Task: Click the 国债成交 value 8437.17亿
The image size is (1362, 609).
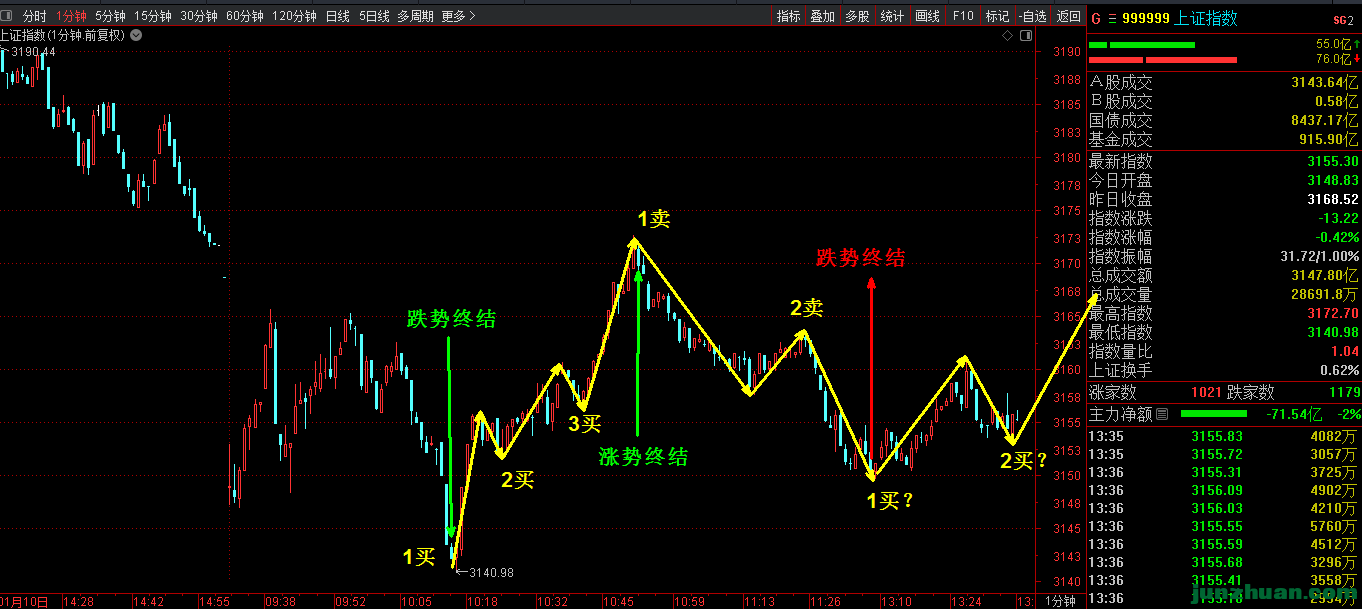Action: [1325, 121]
